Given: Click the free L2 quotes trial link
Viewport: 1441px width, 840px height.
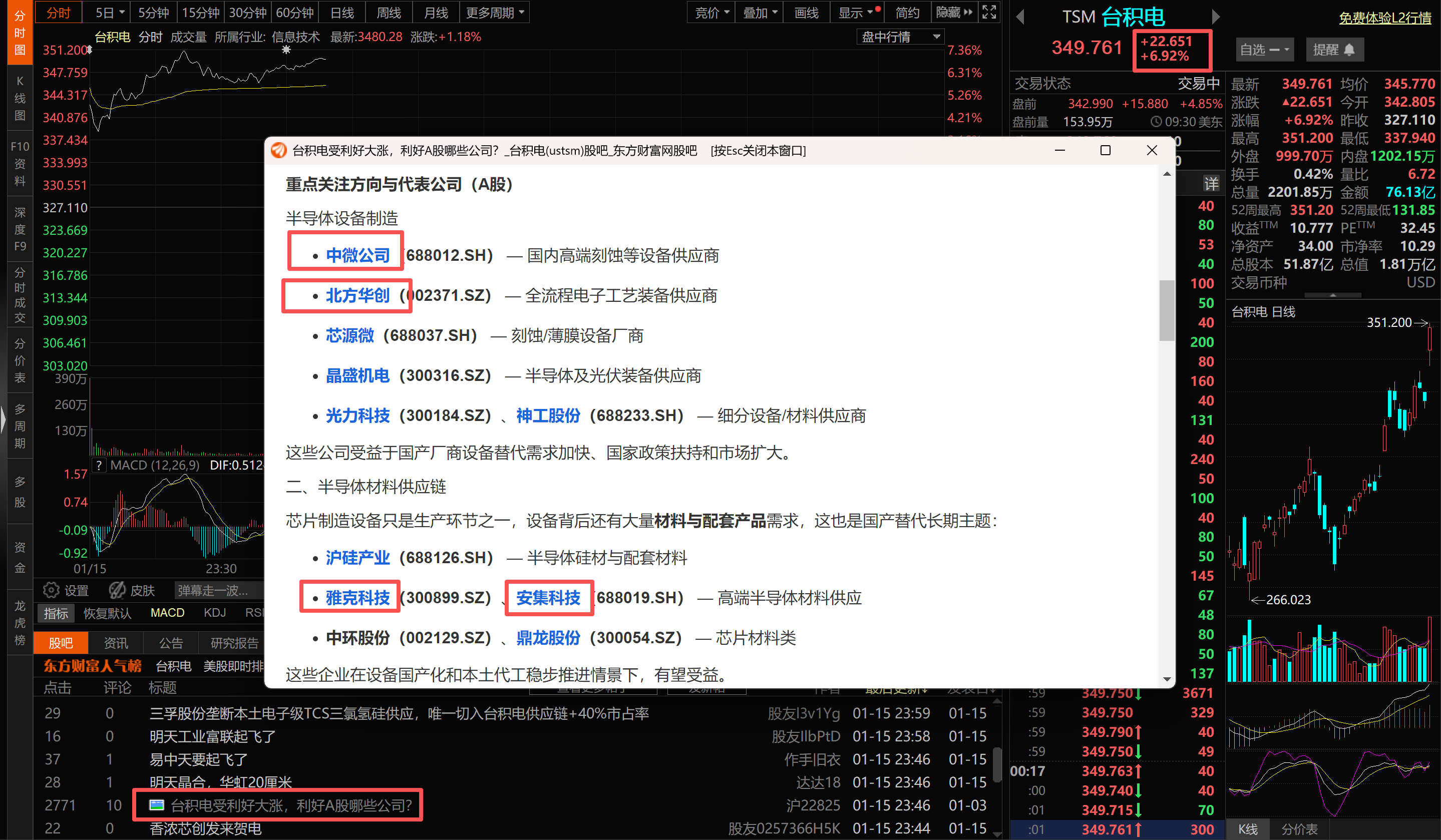Looking at the screenshot, I should tap(1385, 18).
